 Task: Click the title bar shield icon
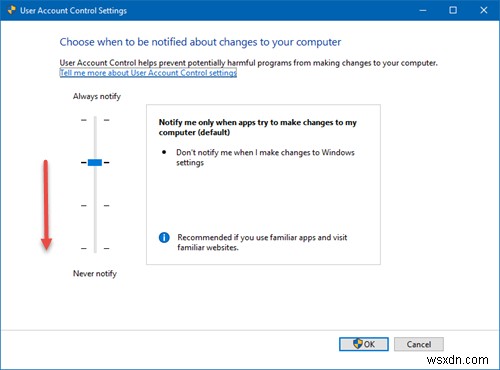pyautogui.click(x=11, y=10)
